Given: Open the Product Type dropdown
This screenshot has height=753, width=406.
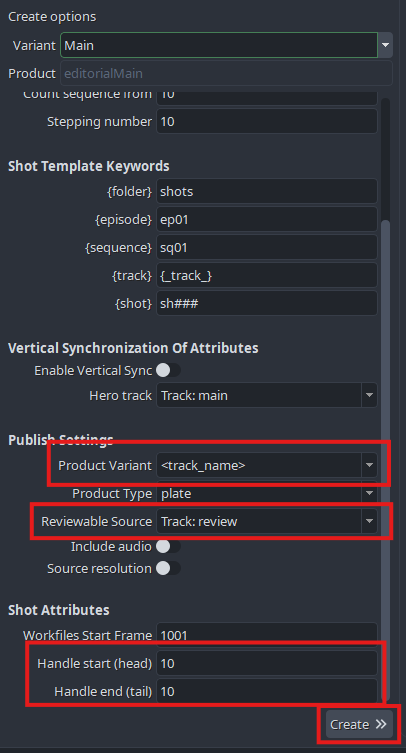Looking at the screenshot, I should 267,493.
